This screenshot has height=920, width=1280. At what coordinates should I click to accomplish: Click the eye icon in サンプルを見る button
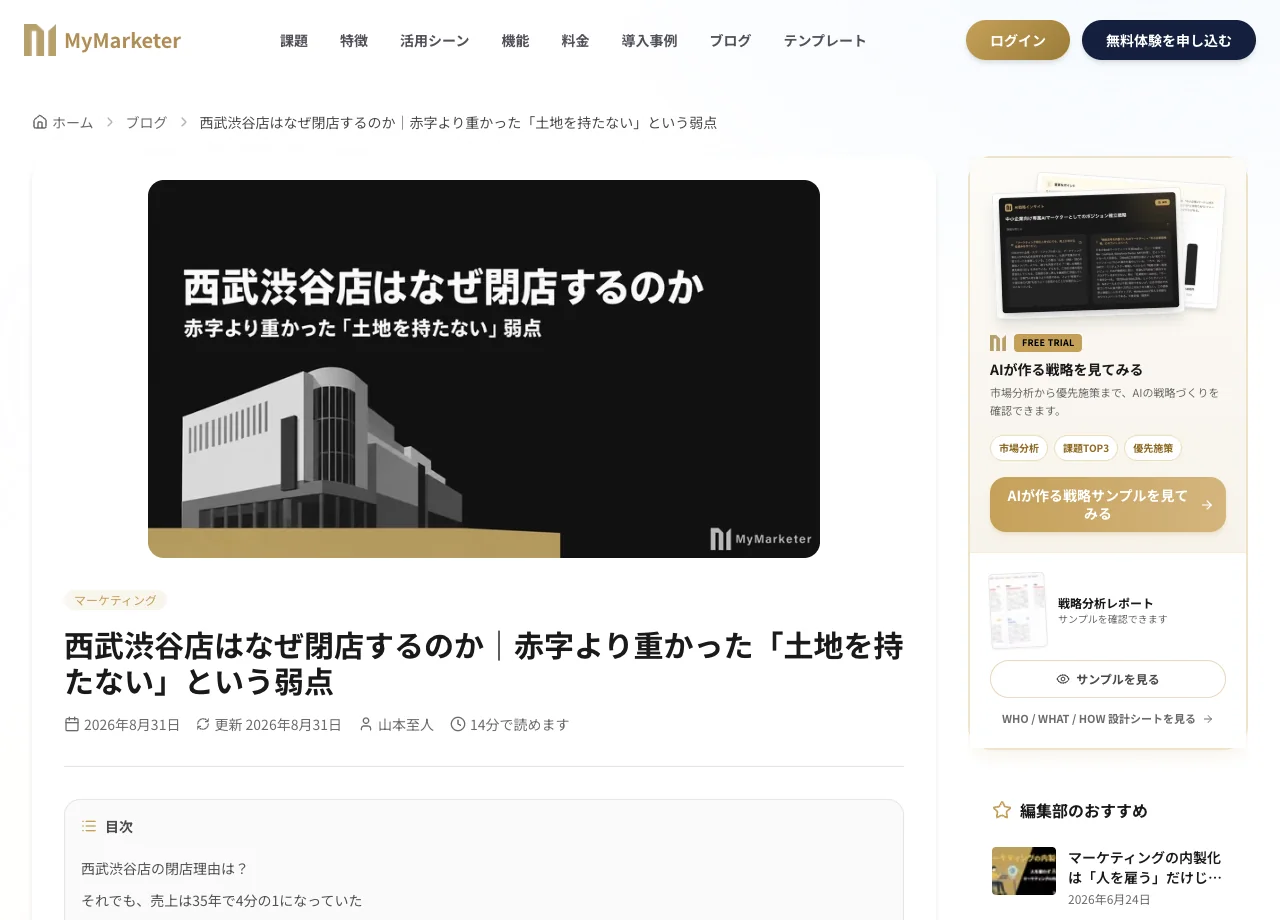(x=1063, y=679)
